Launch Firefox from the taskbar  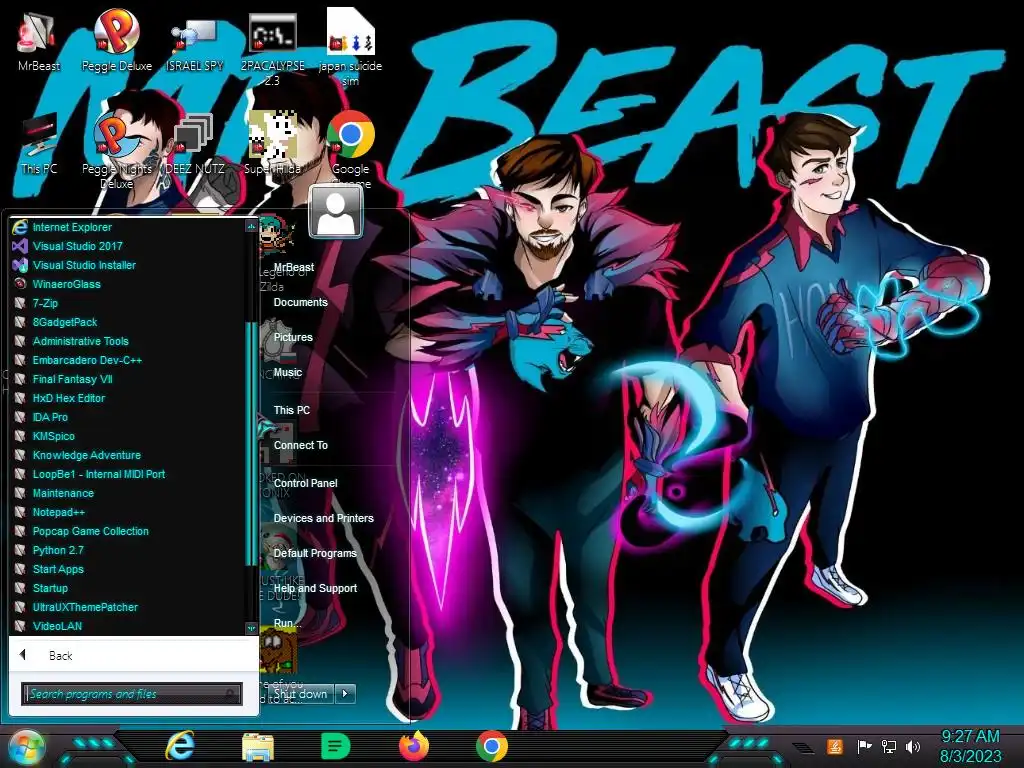[x=414, y=746]
